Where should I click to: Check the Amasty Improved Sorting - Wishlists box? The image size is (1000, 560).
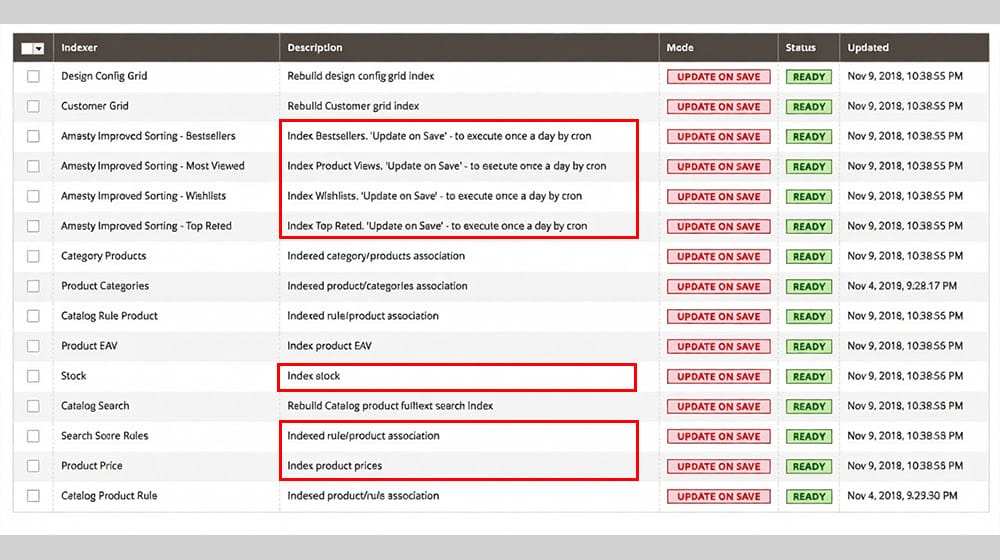(33, 196)
